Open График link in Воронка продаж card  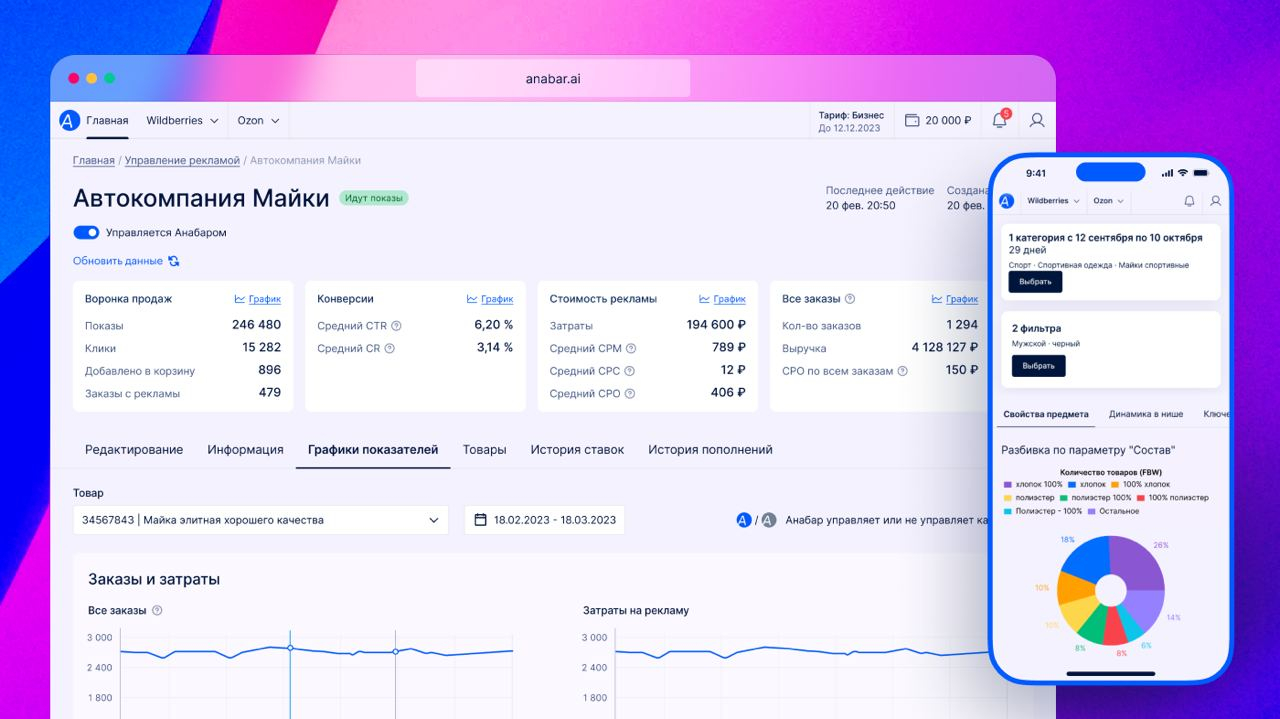257,299
